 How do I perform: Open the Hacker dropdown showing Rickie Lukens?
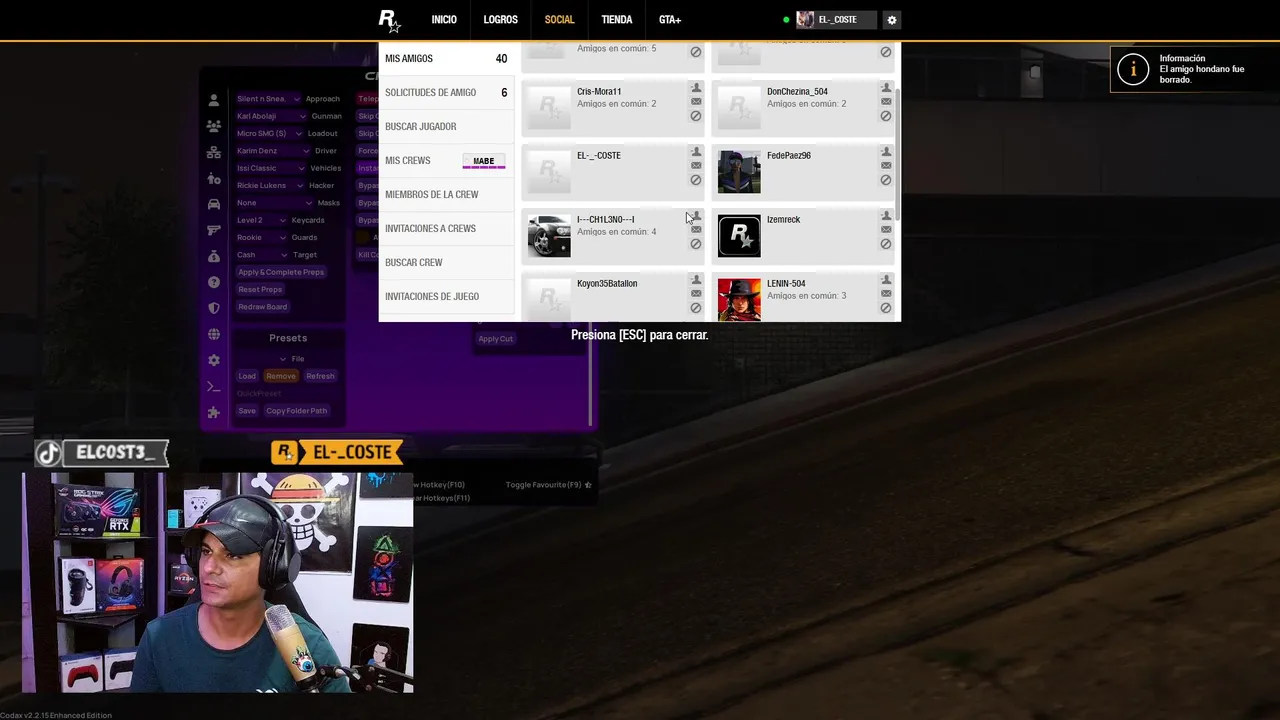268,185
